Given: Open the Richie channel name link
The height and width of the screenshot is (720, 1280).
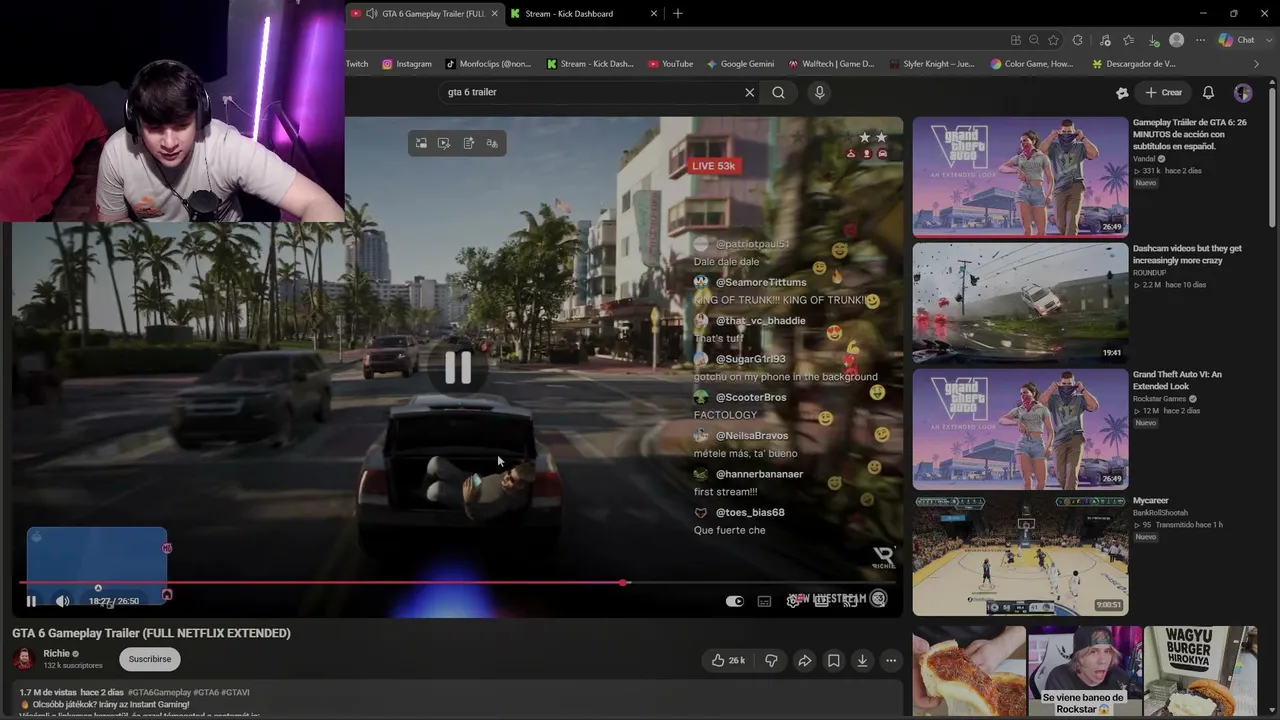Looking at the screenshot, I should (x=57, y=653).
